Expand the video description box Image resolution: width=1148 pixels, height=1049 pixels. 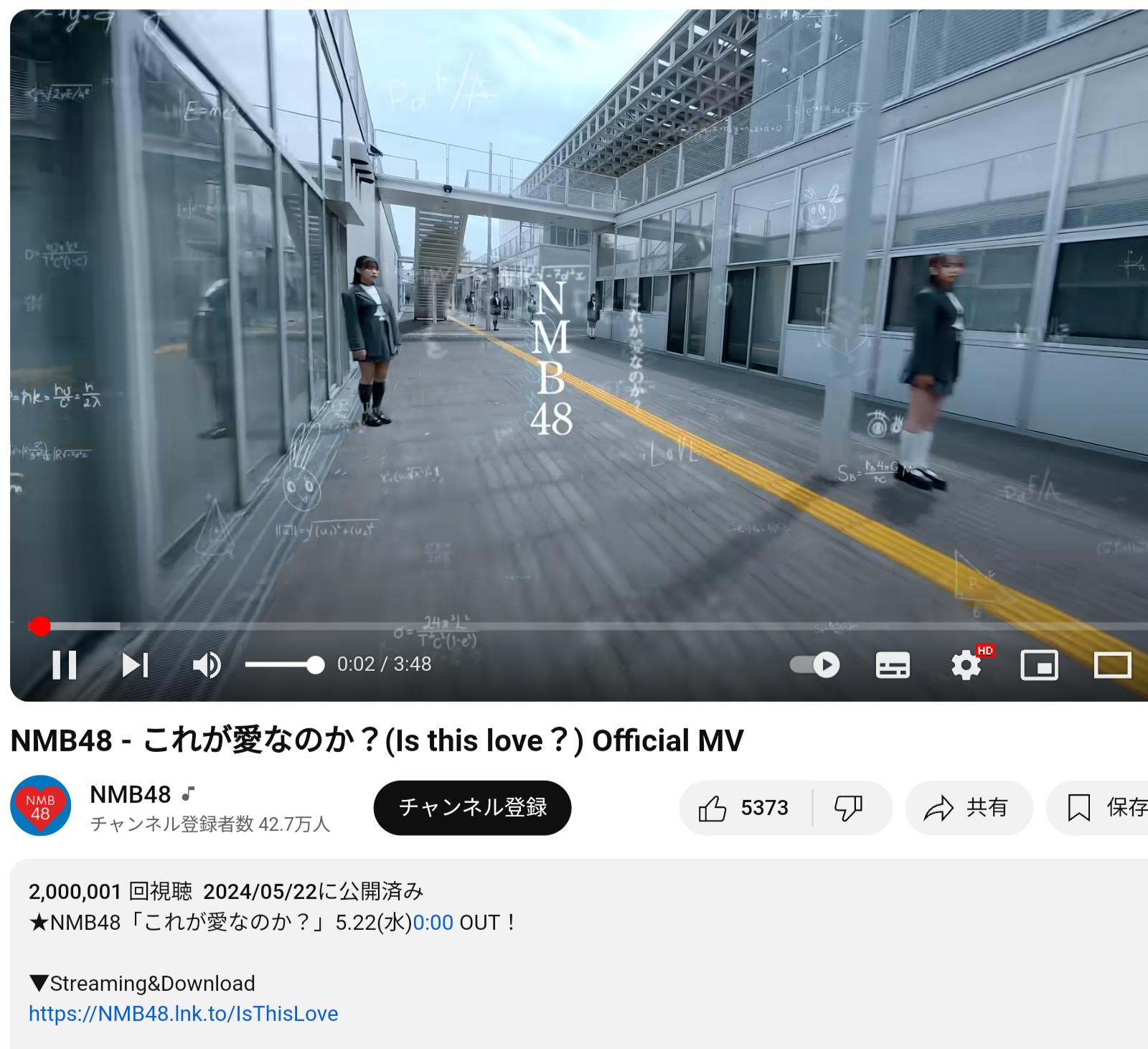579,954
